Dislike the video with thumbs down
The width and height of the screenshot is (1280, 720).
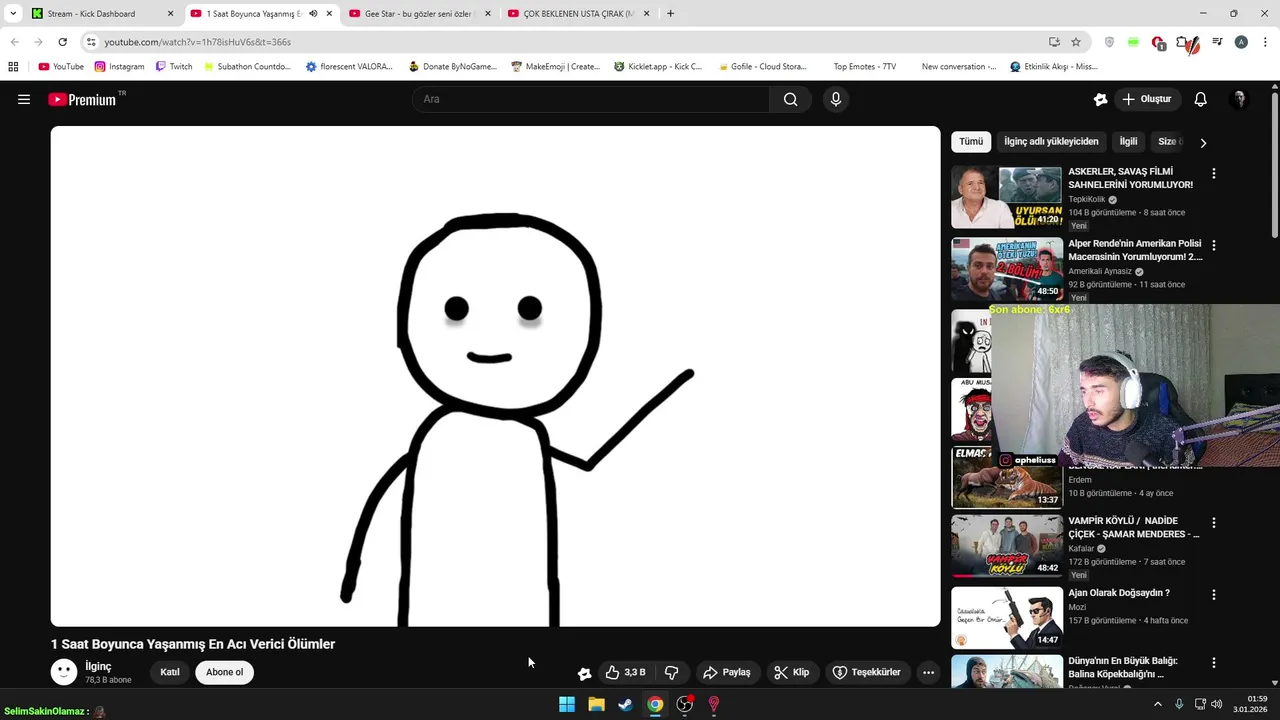pos(672,672)
